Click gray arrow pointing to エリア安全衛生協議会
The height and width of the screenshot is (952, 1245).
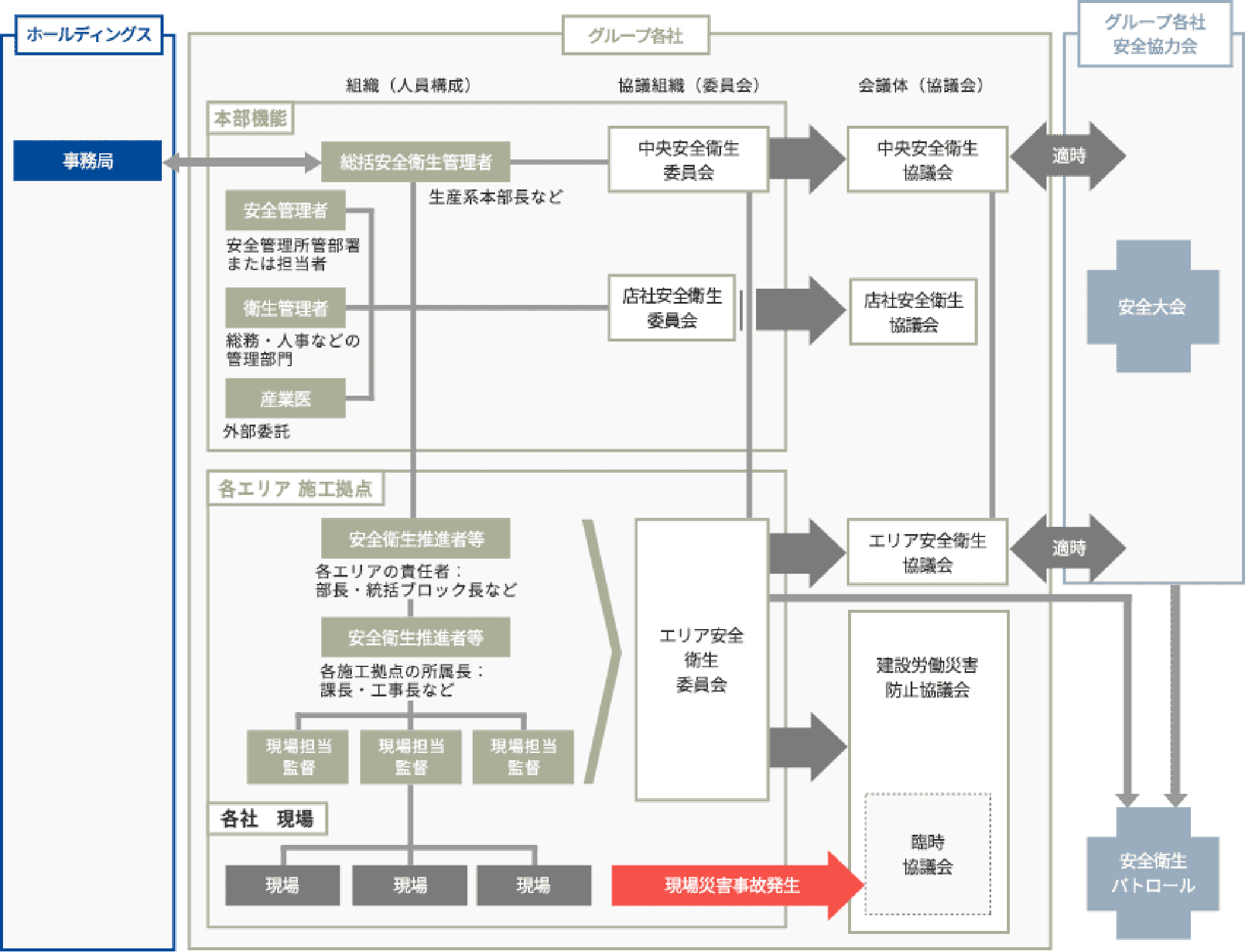coord(808,553)
